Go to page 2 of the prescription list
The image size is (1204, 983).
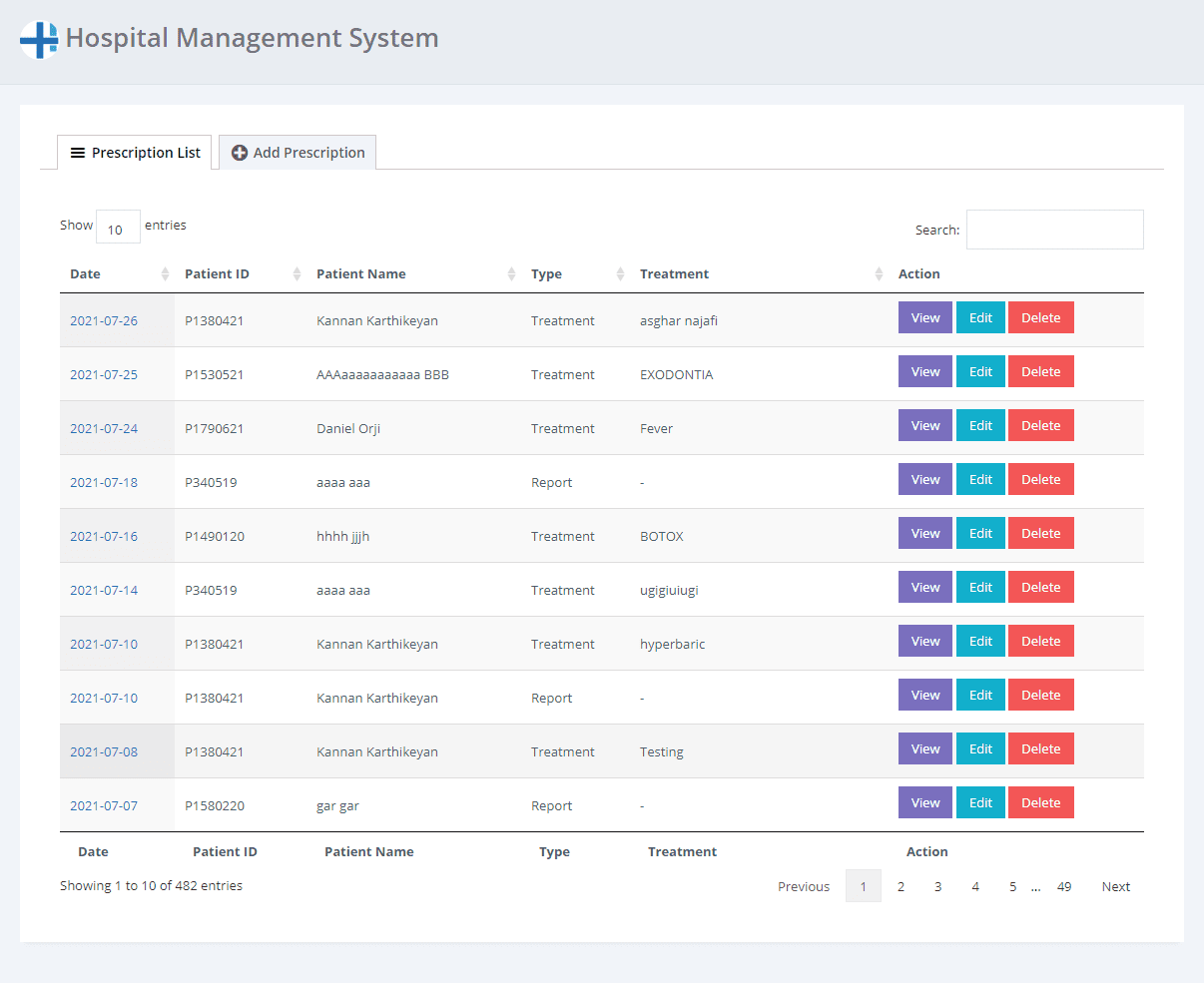[x=901, y=886]
